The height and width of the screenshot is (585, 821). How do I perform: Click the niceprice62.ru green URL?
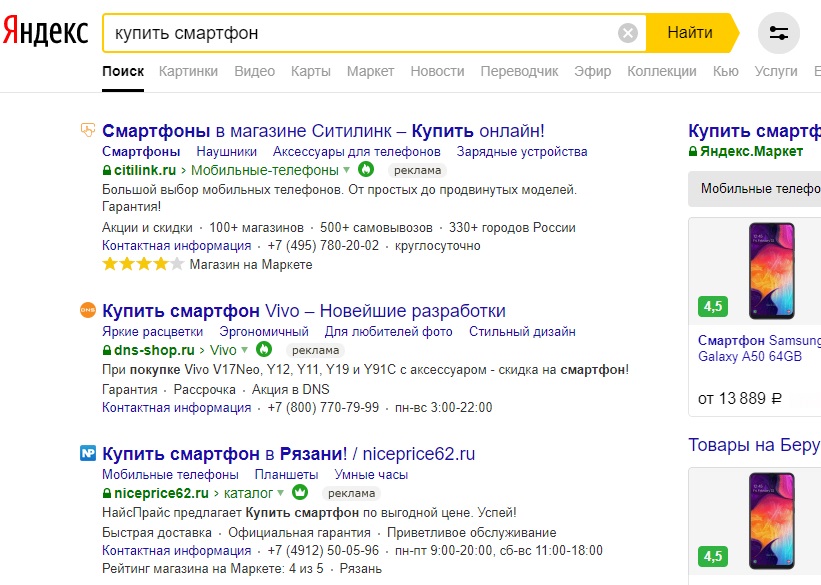(x=161, y=493)
